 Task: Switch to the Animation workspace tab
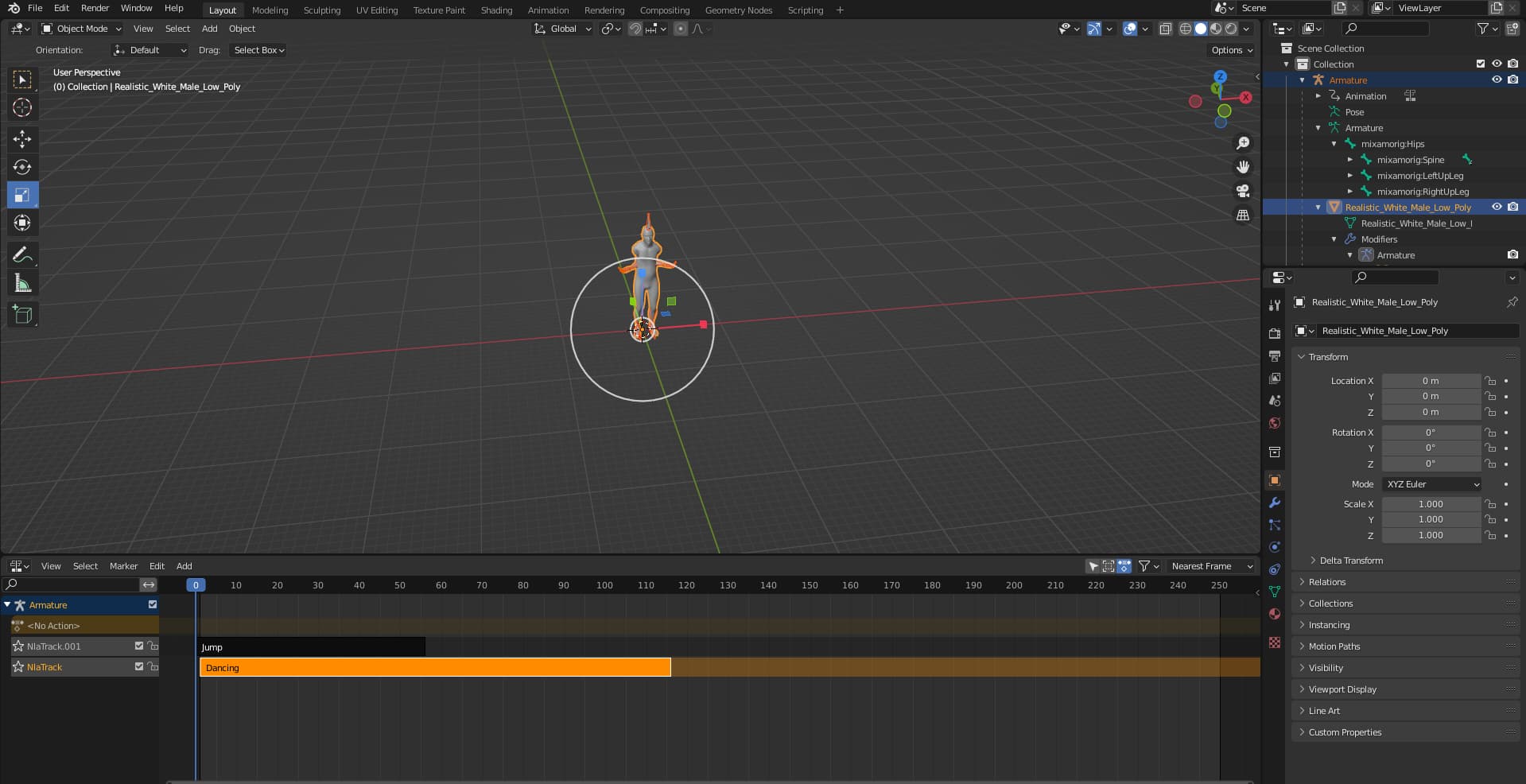[548, 10]
